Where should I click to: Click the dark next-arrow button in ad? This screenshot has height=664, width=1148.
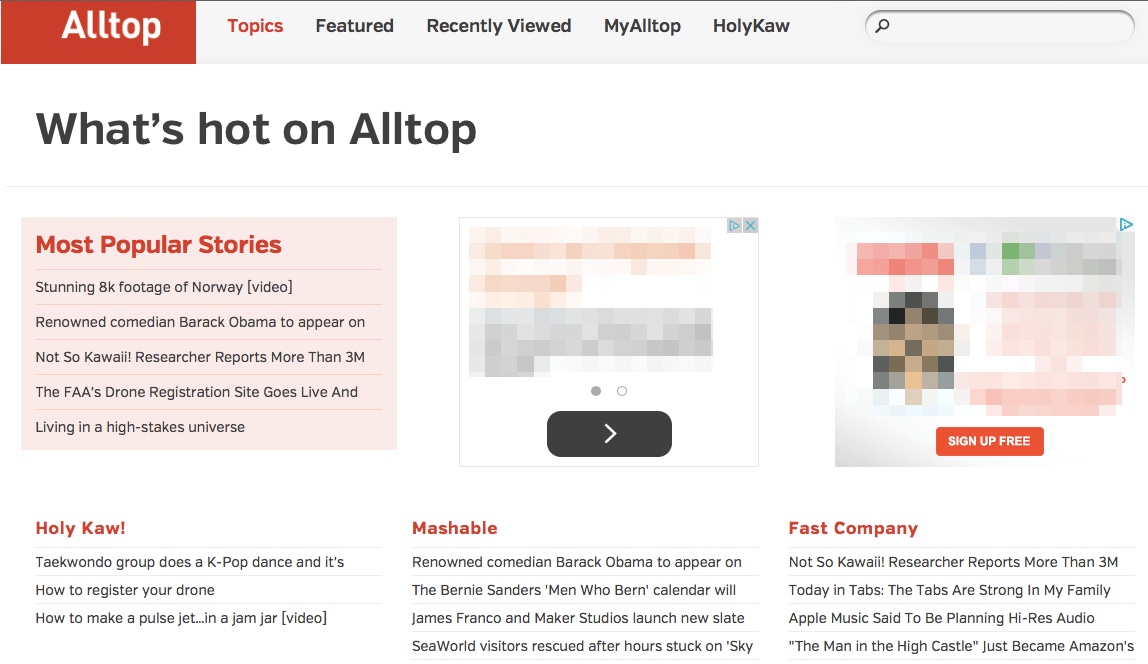tap(609, 434)
